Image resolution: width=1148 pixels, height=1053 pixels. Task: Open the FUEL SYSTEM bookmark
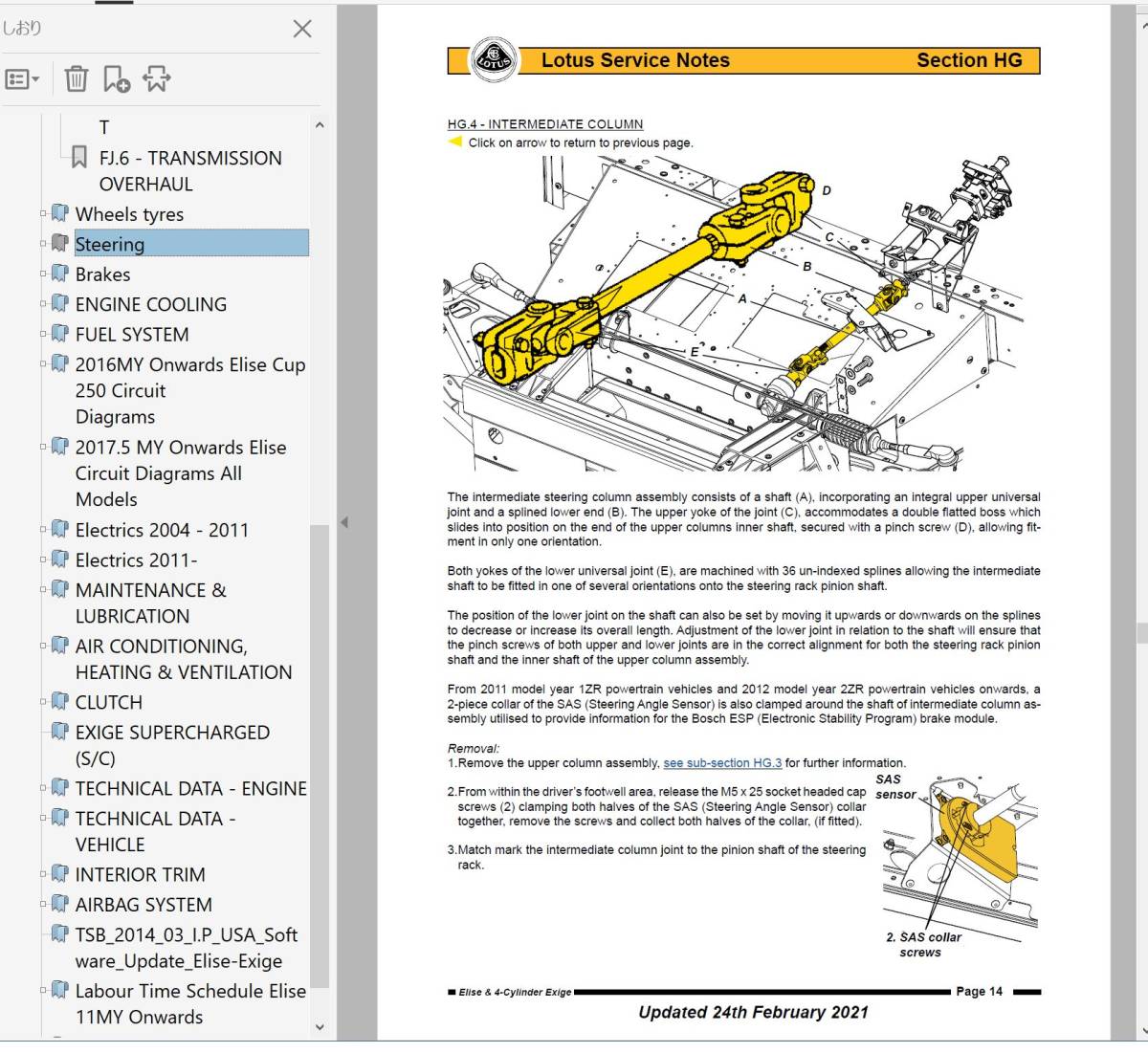click(132, 334)
